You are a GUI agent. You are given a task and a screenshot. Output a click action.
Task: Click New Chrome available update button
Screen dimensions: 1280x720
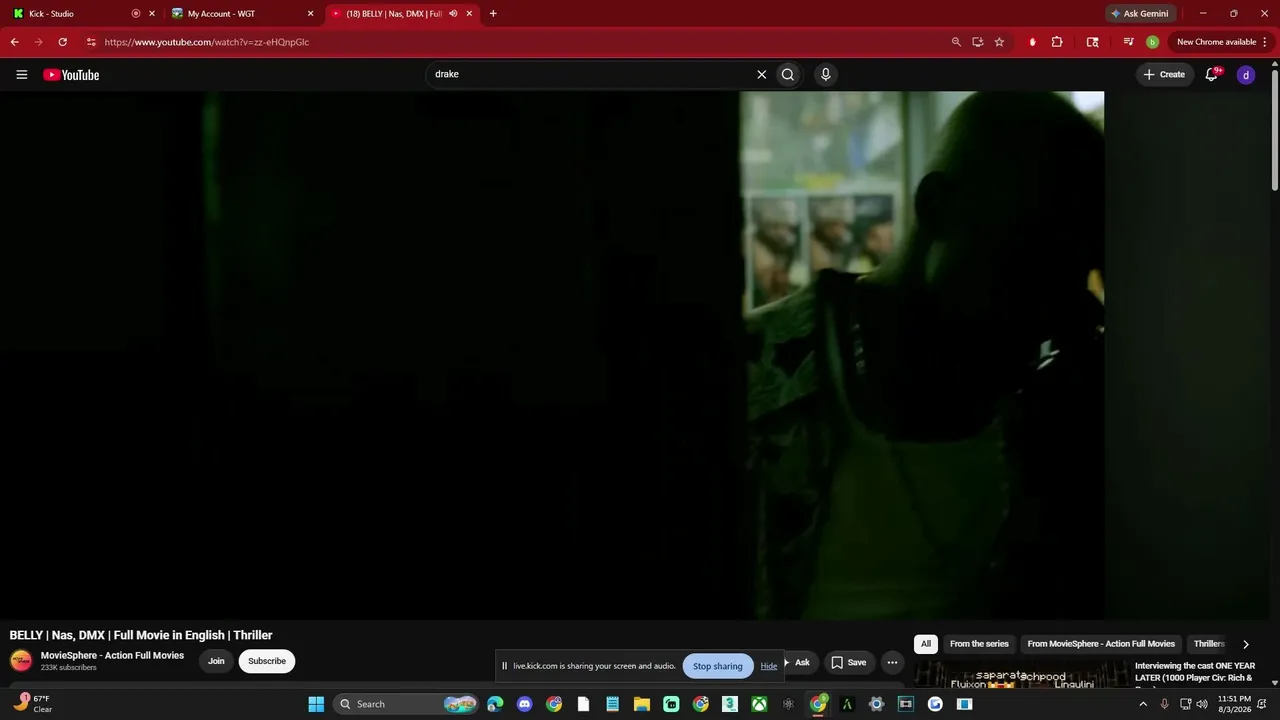(1222, 42)
